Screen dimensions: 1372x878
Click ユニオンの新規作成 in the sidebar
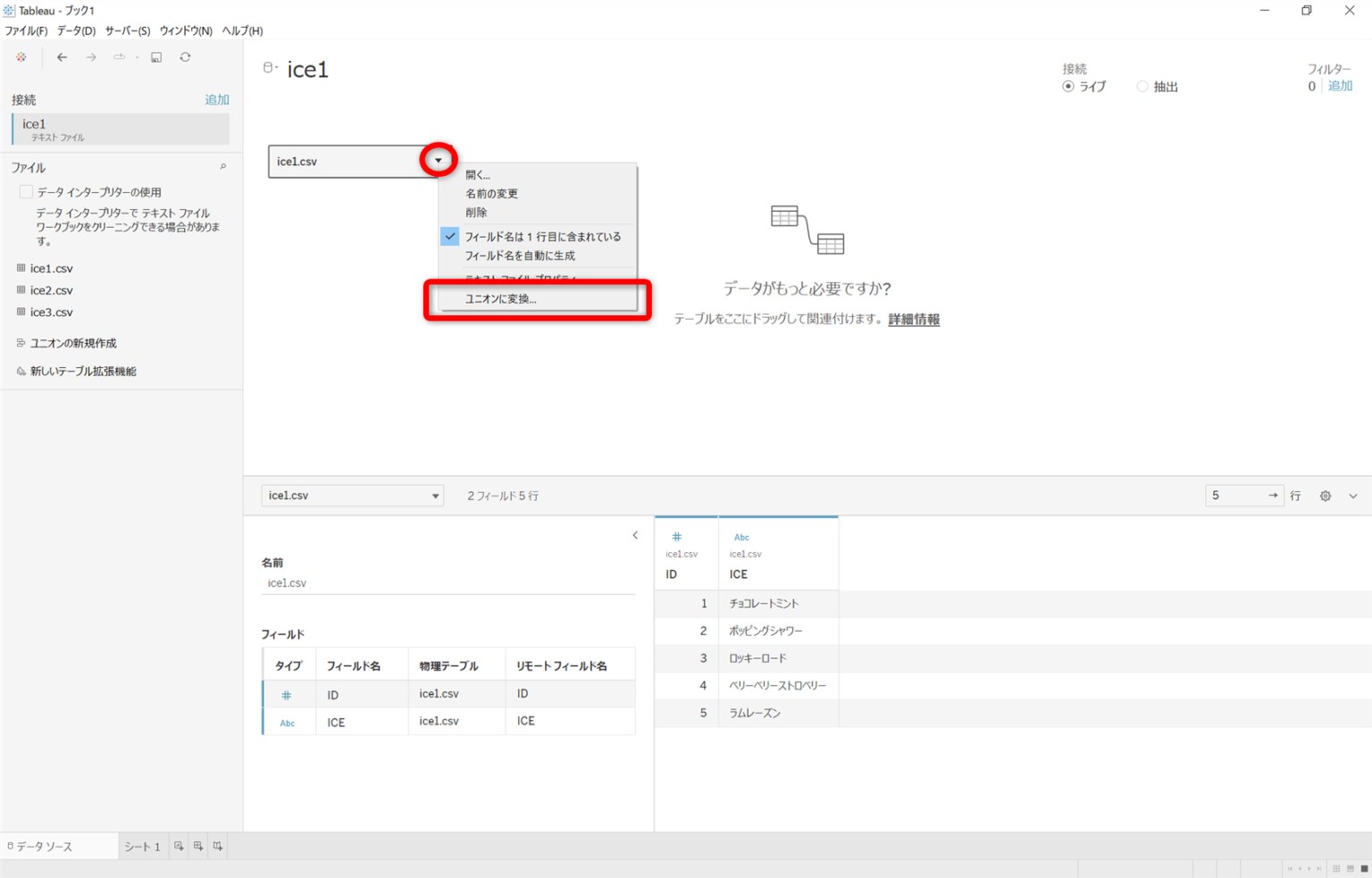tap(72, 342)
